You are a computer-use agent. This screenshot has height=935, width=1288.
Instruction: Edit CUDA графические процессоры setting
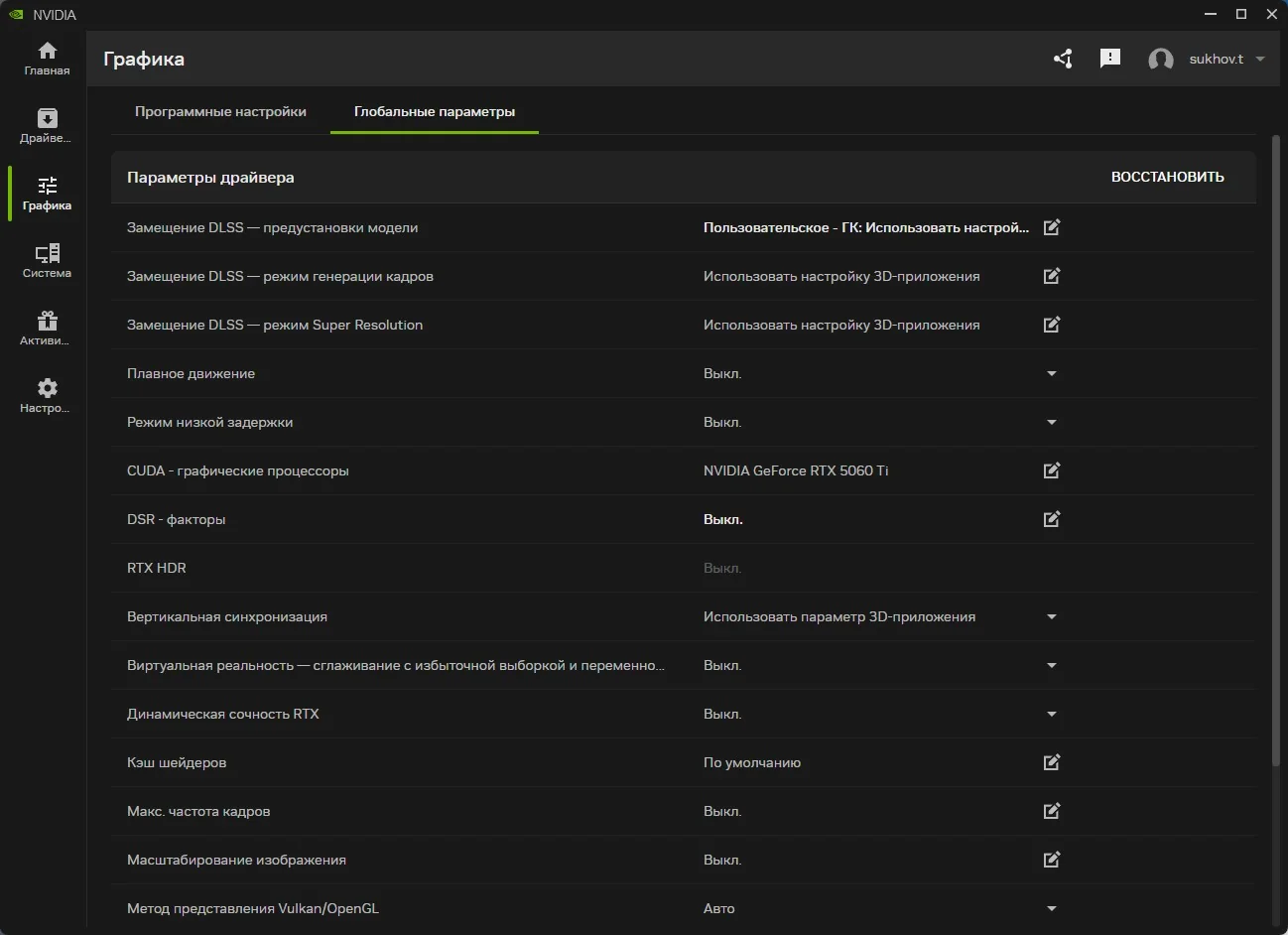click(x=1052, y=470)
